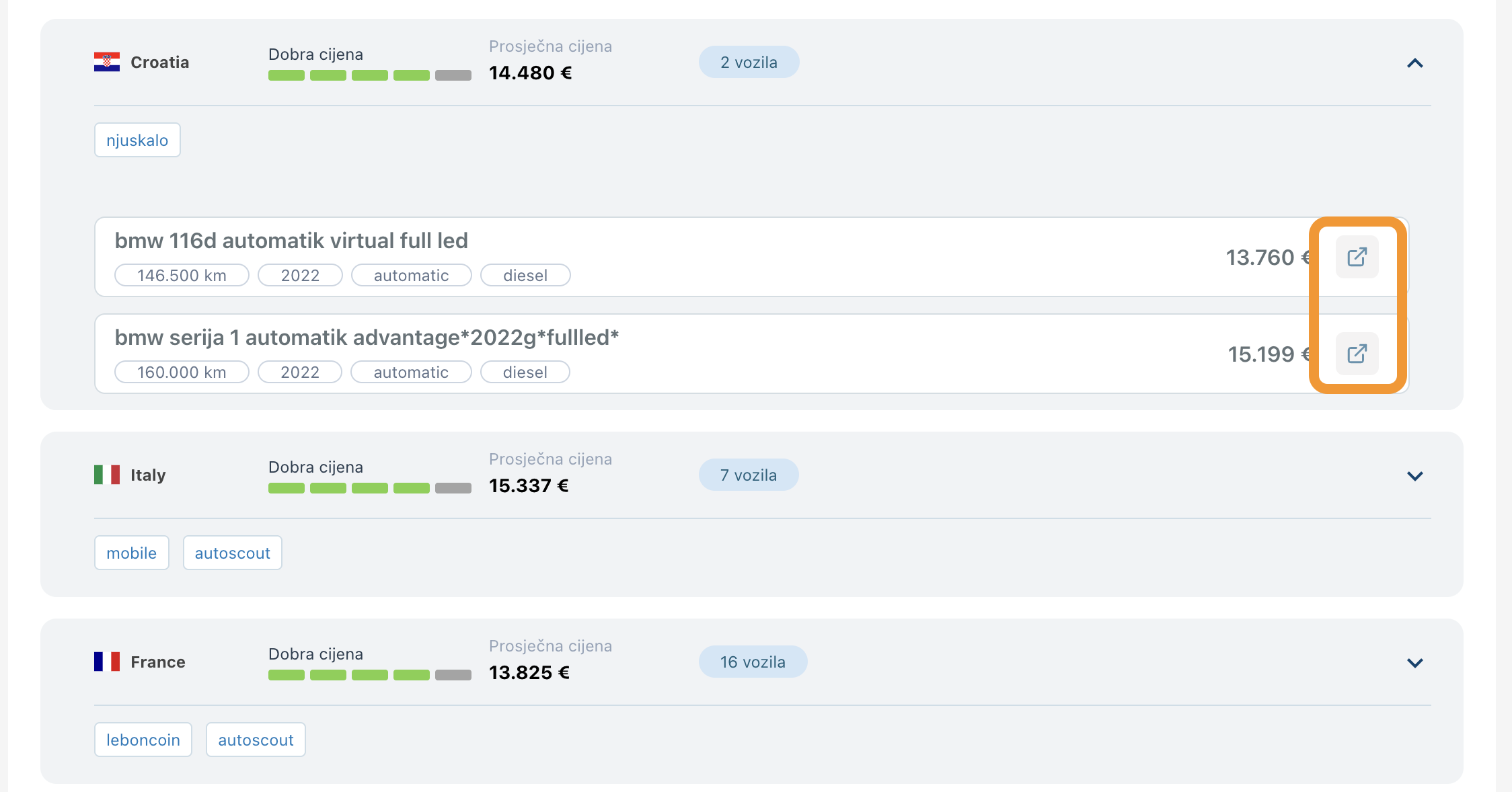Open external link for bmw 116d listing
The width and height of the screenshot is (1512, 792).
[x=1357, y=257]
